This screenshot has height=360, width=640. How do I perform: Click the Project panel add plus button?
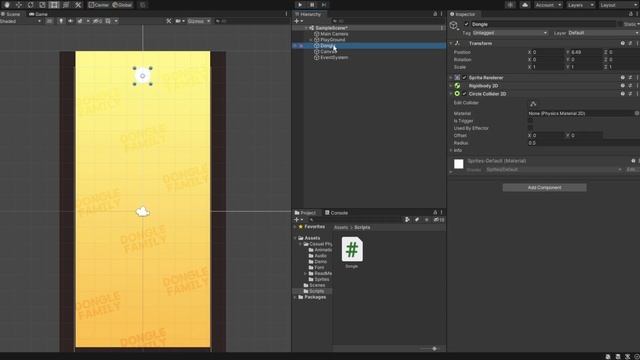pos(298,220)
